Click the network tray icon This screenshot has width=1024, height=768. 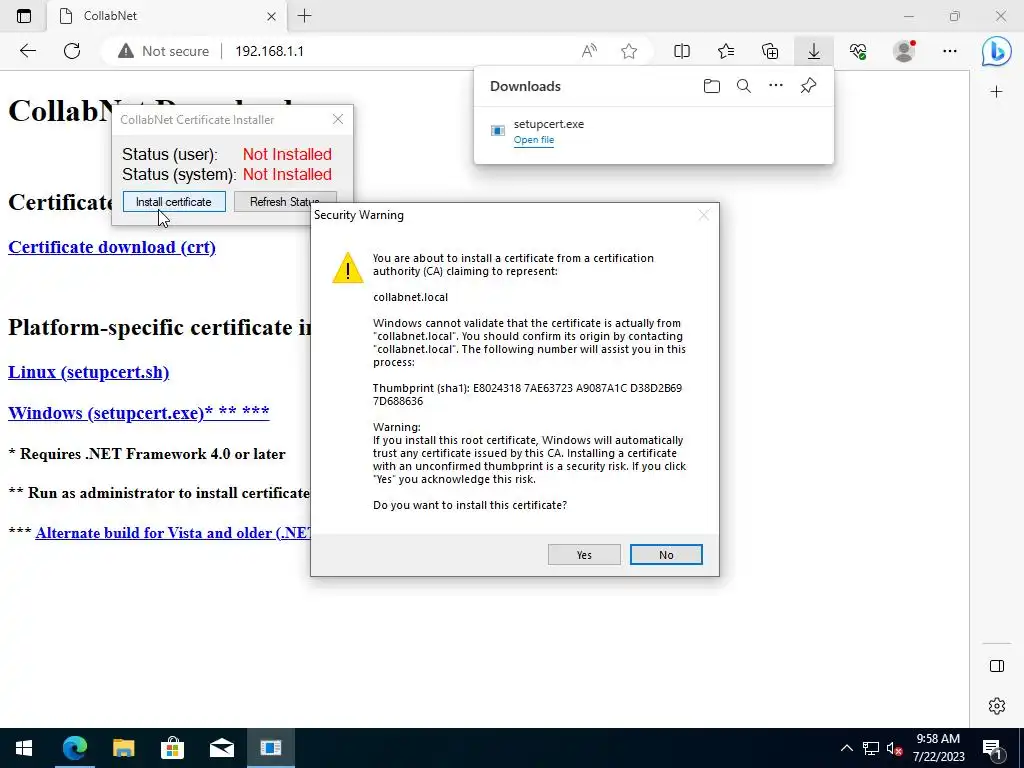(x=871, y=749)
